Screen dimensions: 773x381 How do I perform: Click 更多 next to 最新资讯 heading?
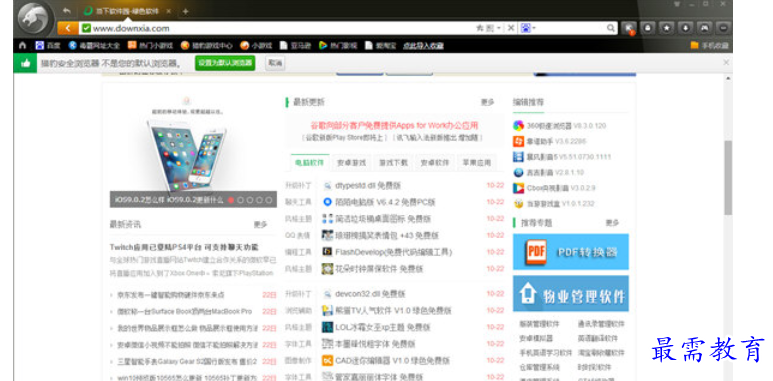pyautogui.click(x=260, y=224)
